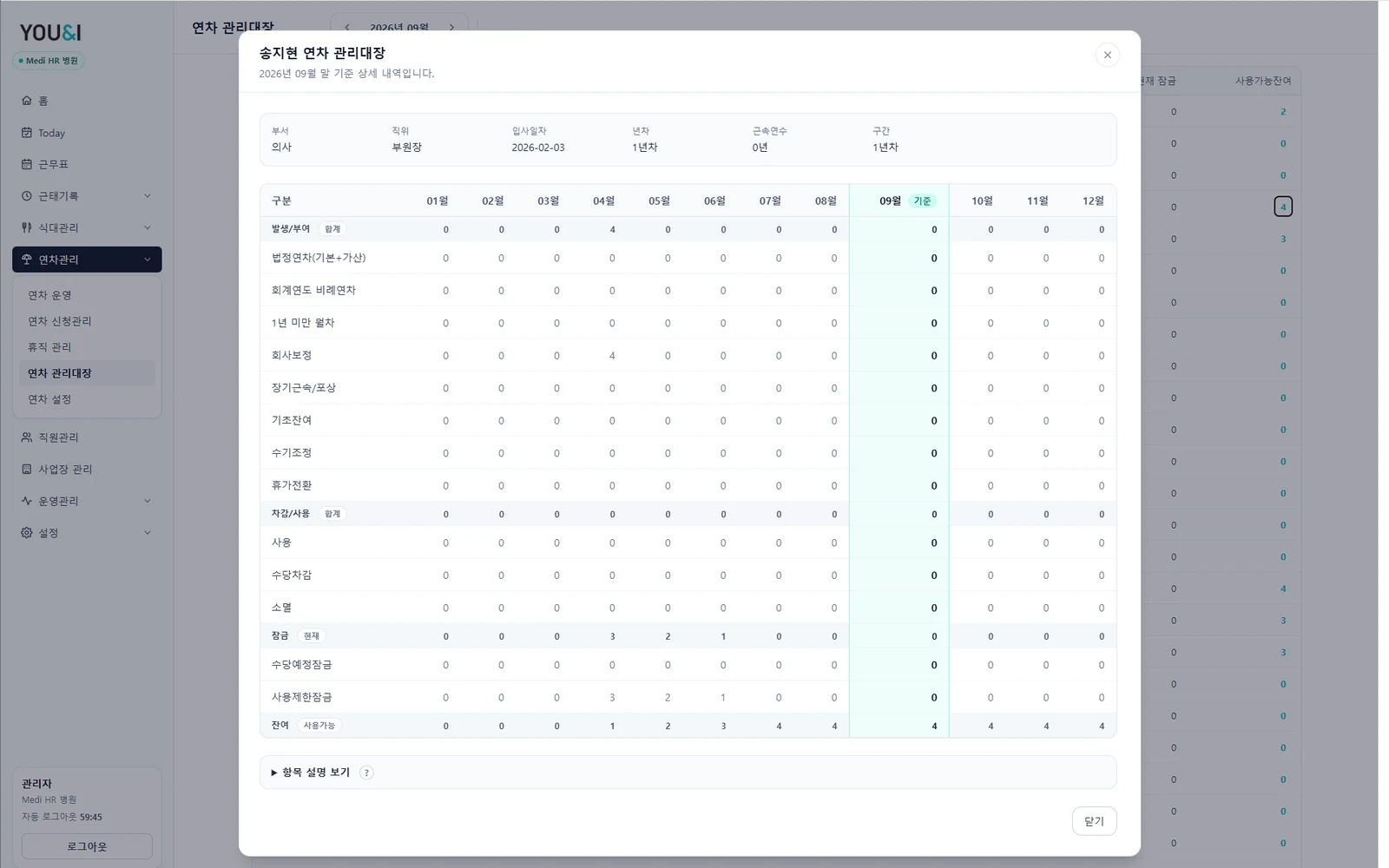Viewport: 1389px width, 868px height.
Task: Collapse the 연차관리 menu chevron
Action: [x=148, y=260]
